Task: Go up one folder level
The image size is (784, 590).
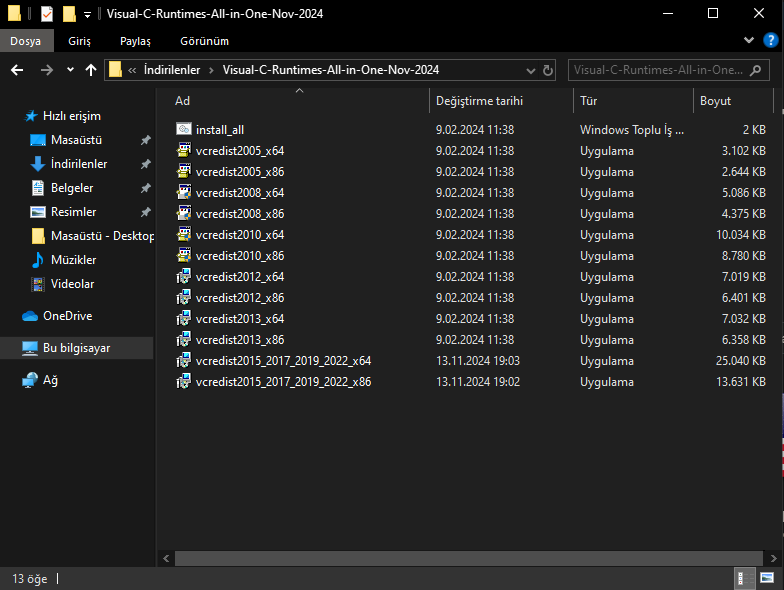Action: (90, 70)
